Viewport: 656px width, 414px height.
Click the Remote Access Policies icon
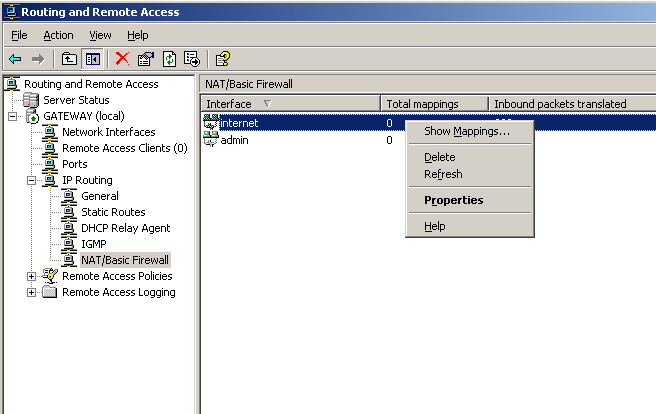[x=50, y=276]
